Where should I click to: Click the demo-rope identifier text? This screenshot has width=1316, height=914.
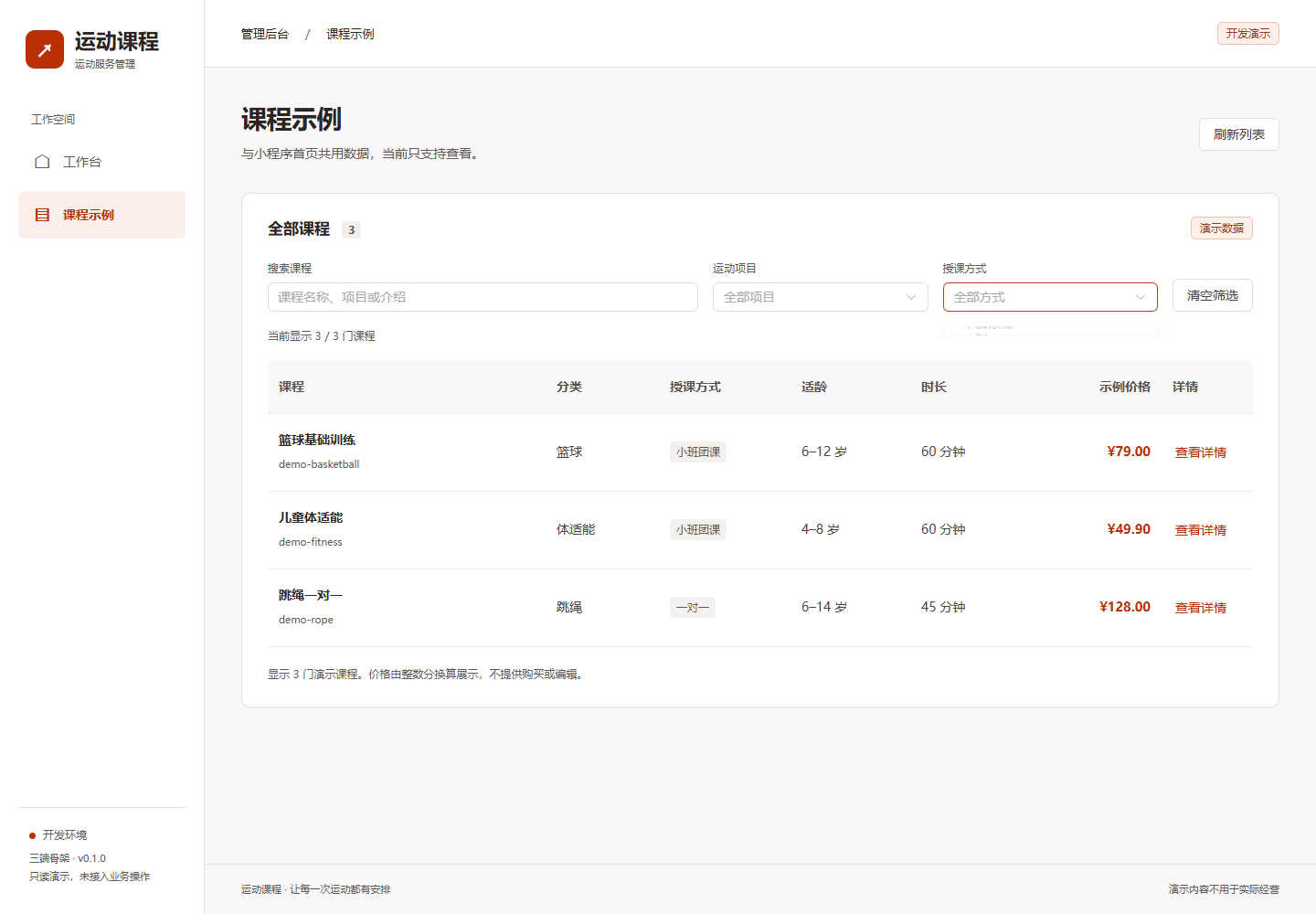click(x=306, y=620)
